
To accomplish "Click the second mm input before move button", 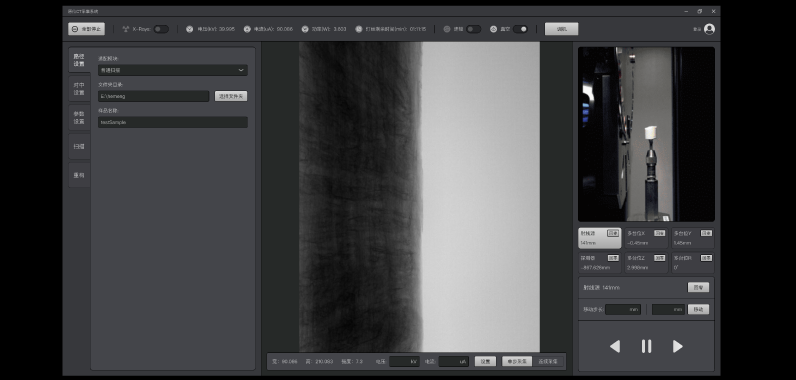I will [669, 309].
